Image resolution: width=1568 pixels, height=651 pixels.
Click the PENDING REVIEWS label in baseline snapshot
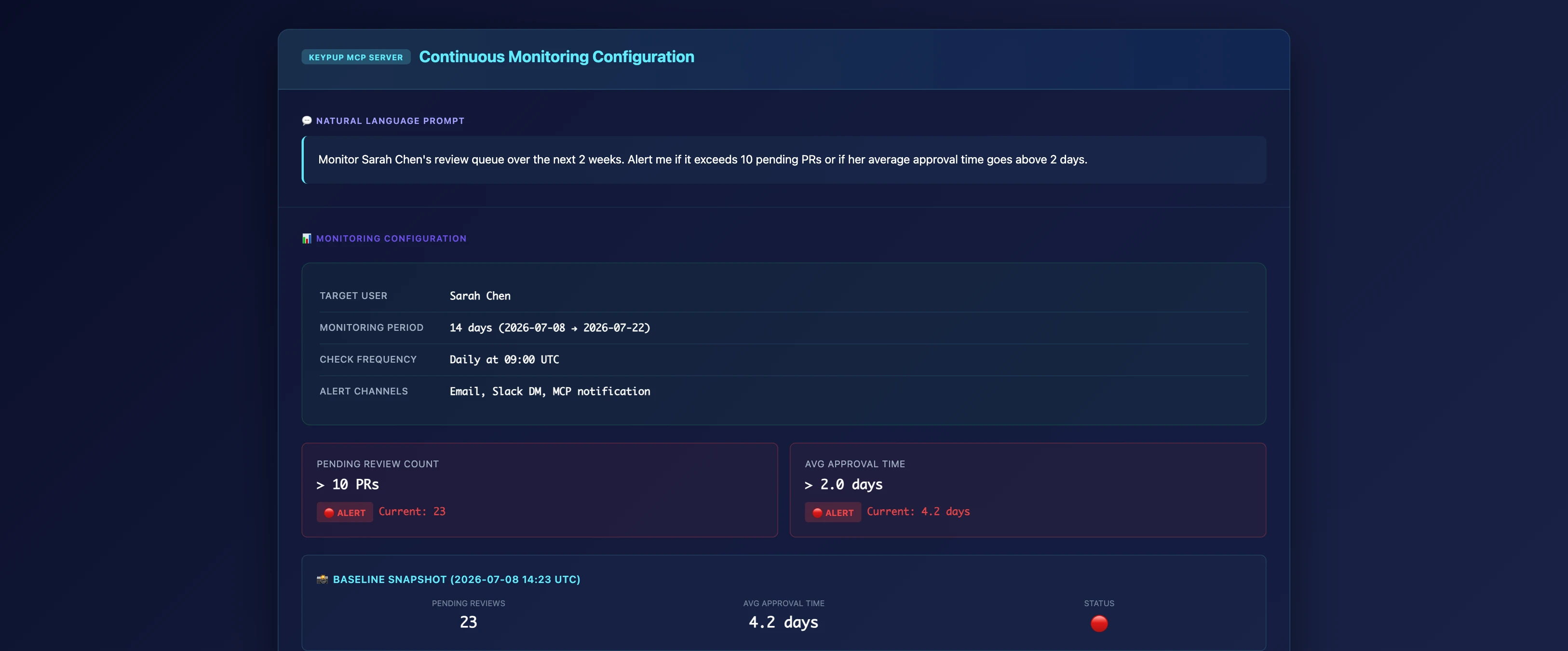(468, 603)
